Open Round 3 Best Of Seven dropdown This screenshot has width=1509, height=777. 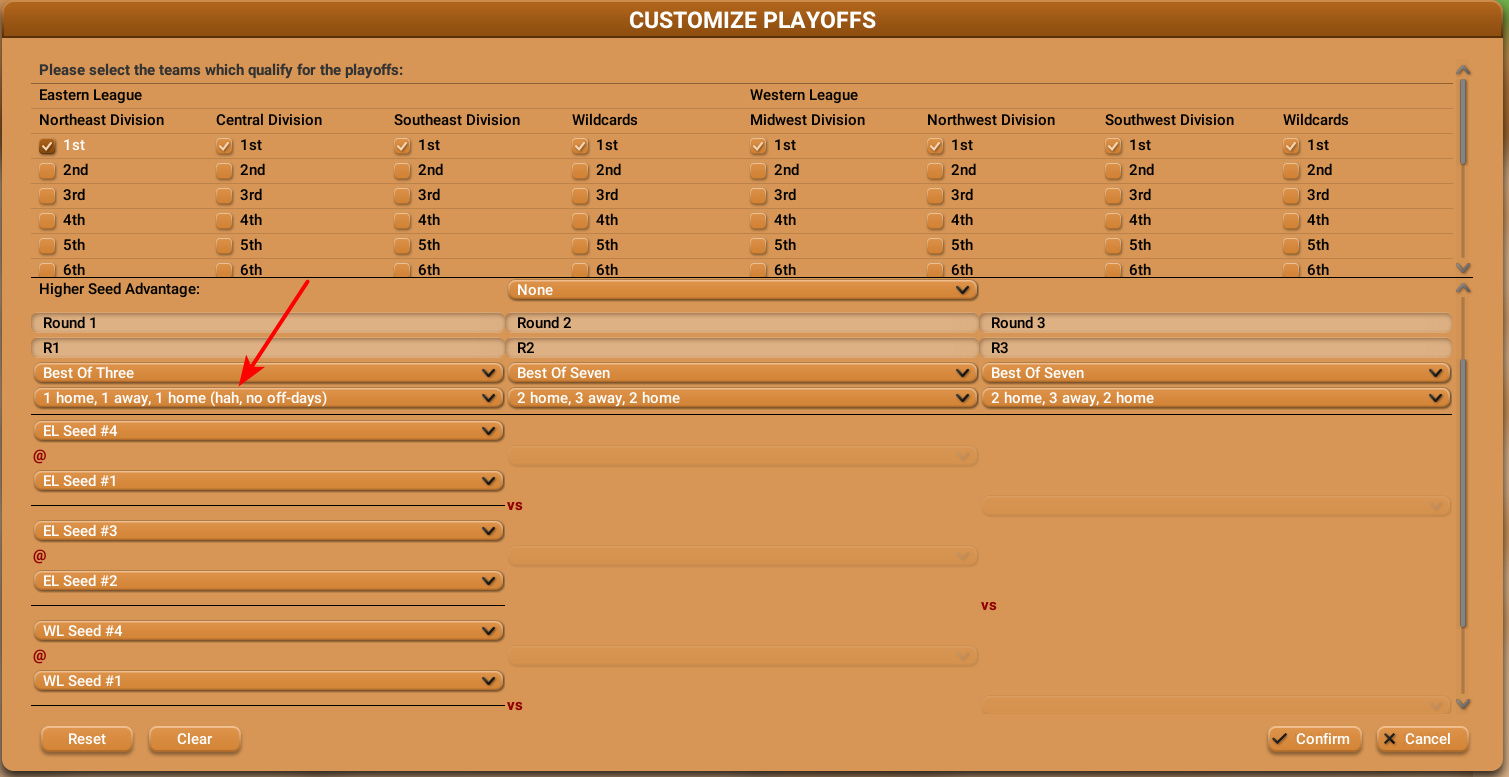pos(1216,373)
